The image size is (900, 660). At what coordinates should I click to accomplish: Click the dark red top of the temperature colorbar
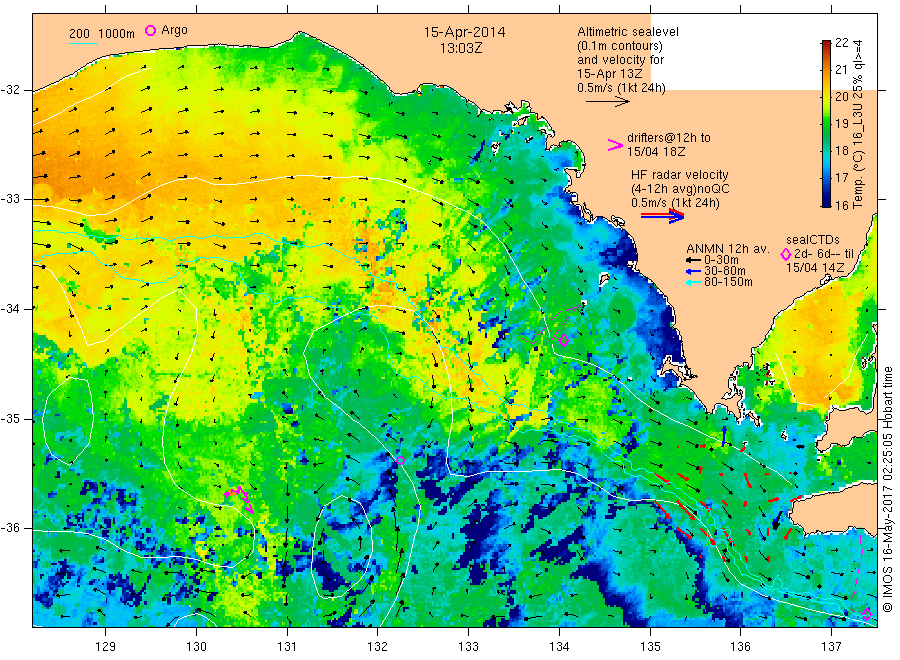pyautogui.click(x=826, y=44)
